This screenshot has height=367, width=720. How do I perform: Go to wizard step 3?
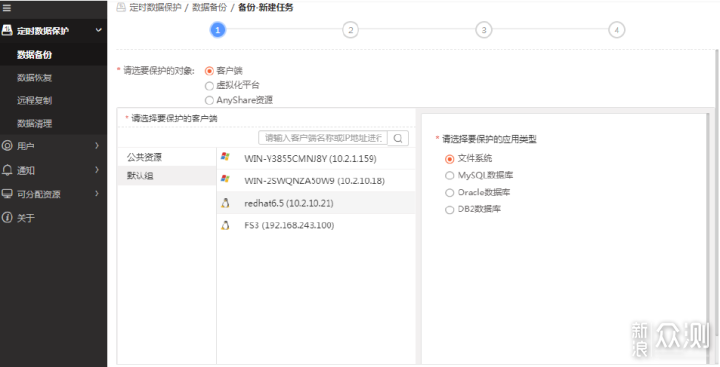coord(484,30)
